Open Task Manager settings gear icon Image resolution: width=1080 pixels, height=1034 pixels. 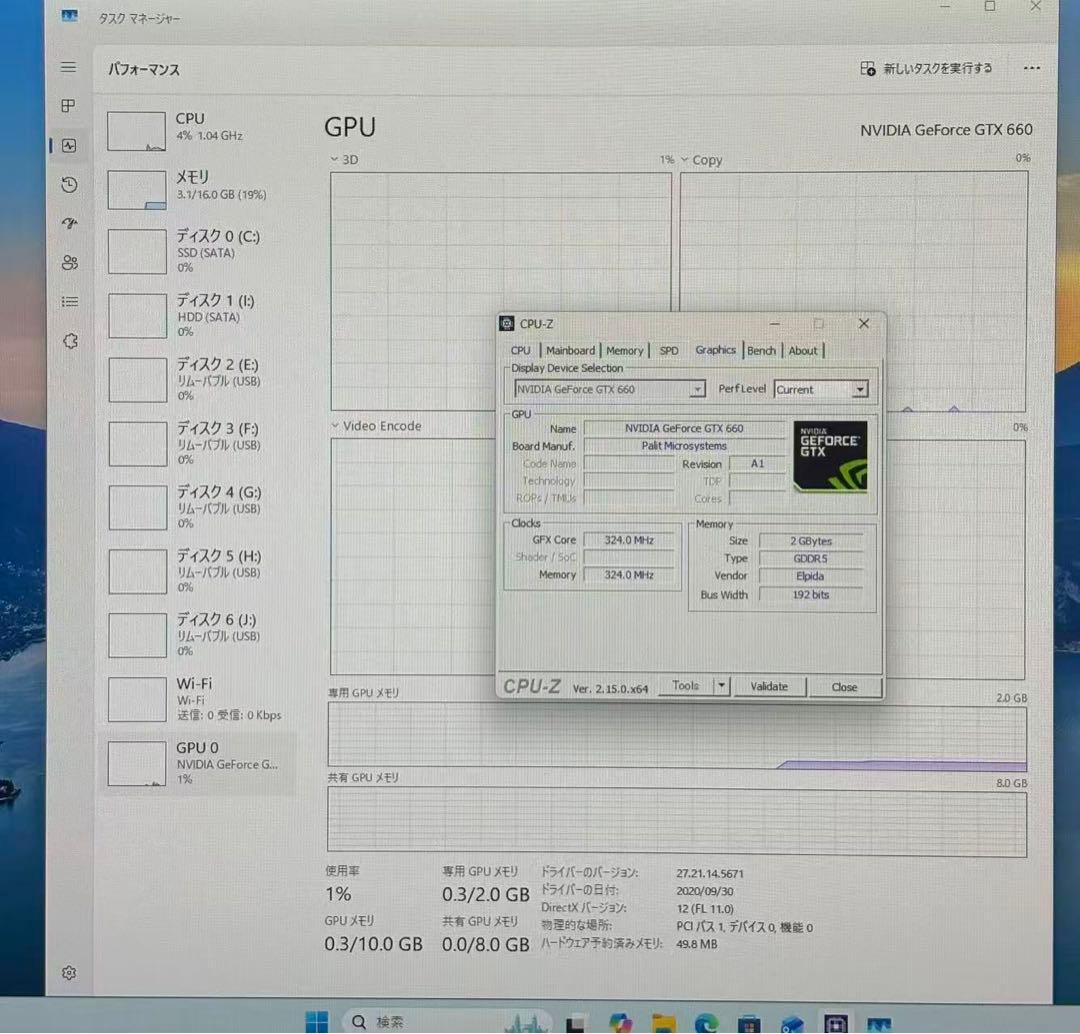[x=69, y=973]
